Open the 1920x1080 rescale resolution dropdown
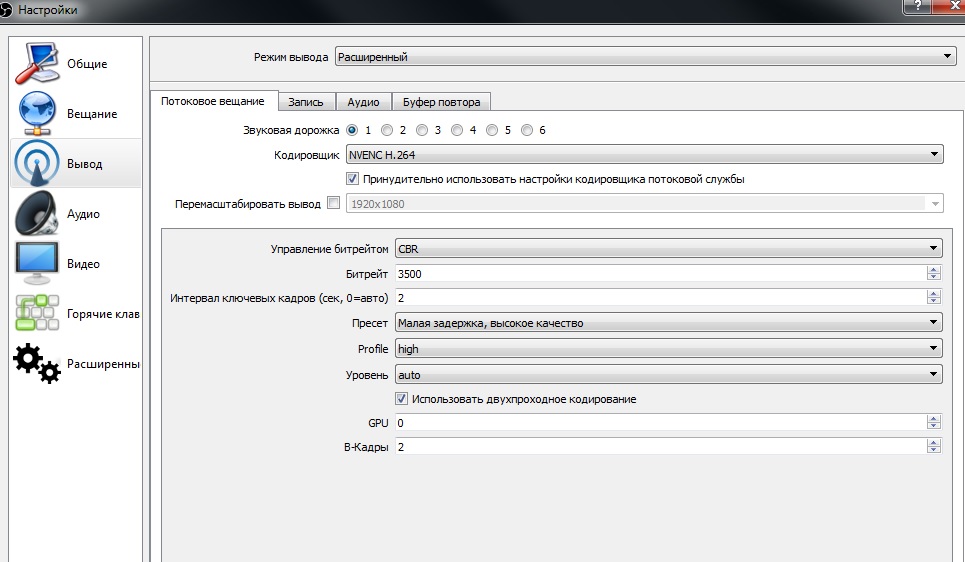The height and width of the screenshot is (562, 965). coord(644,204)
